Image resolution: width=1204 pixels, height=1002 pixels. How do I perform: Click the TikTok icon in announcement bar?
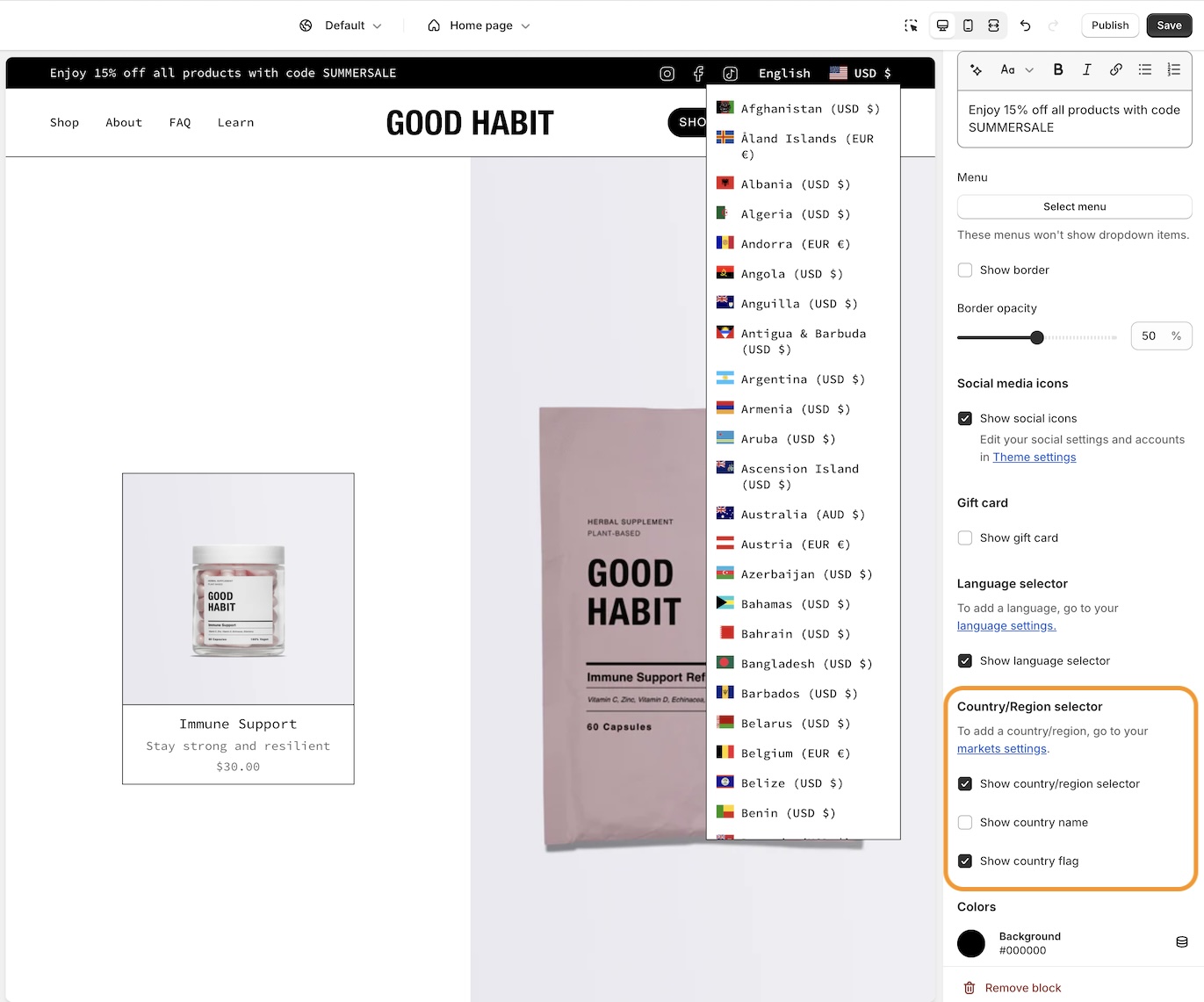731,74
